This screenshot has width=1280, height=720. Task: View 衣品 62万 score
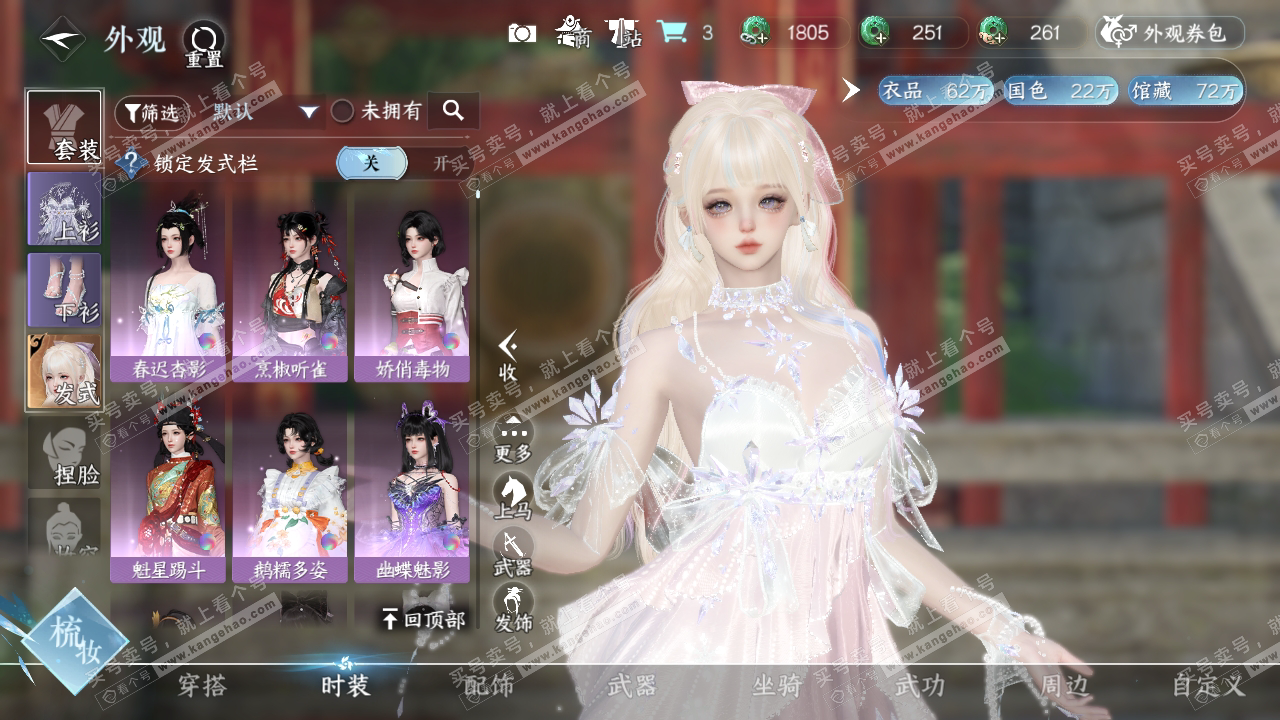tap(937, 91)
